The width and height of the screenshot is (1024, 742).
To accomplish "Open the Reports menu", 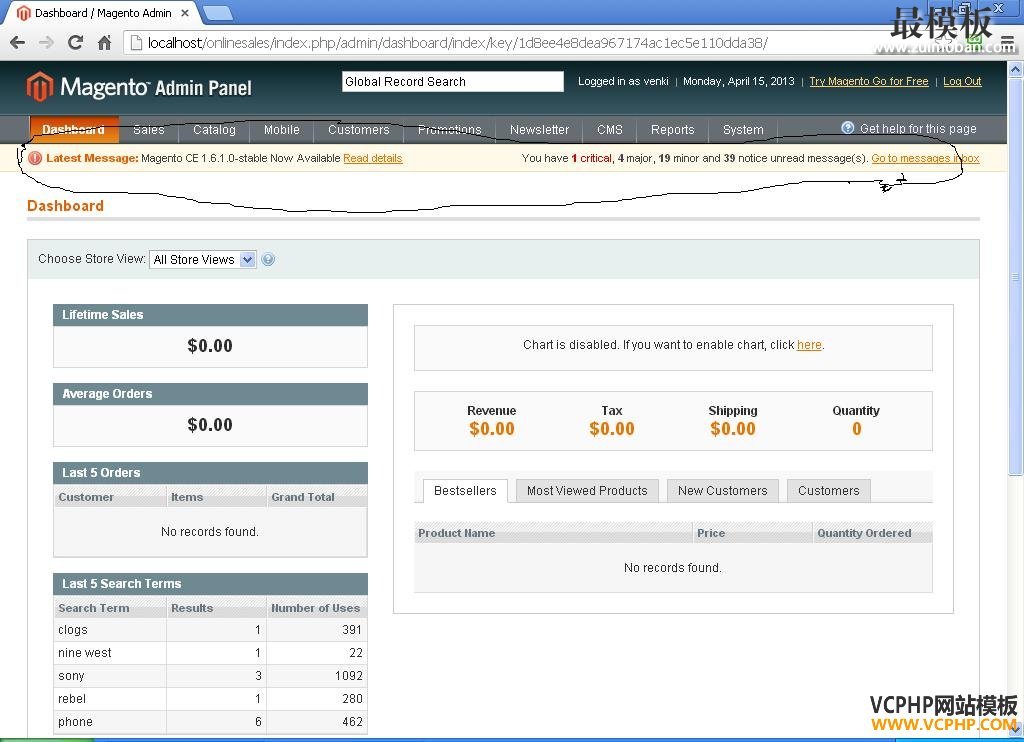I will (x=673, y=129).
